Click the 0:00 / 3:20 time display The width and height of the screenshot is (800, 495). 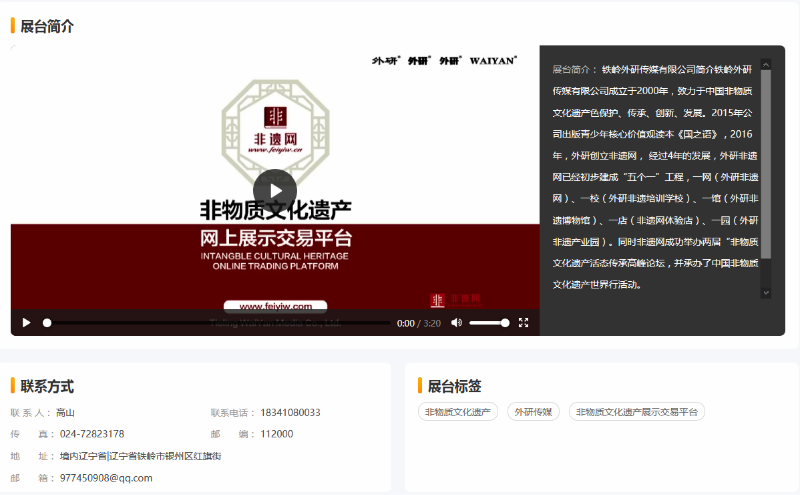click(x=418, y=323)
